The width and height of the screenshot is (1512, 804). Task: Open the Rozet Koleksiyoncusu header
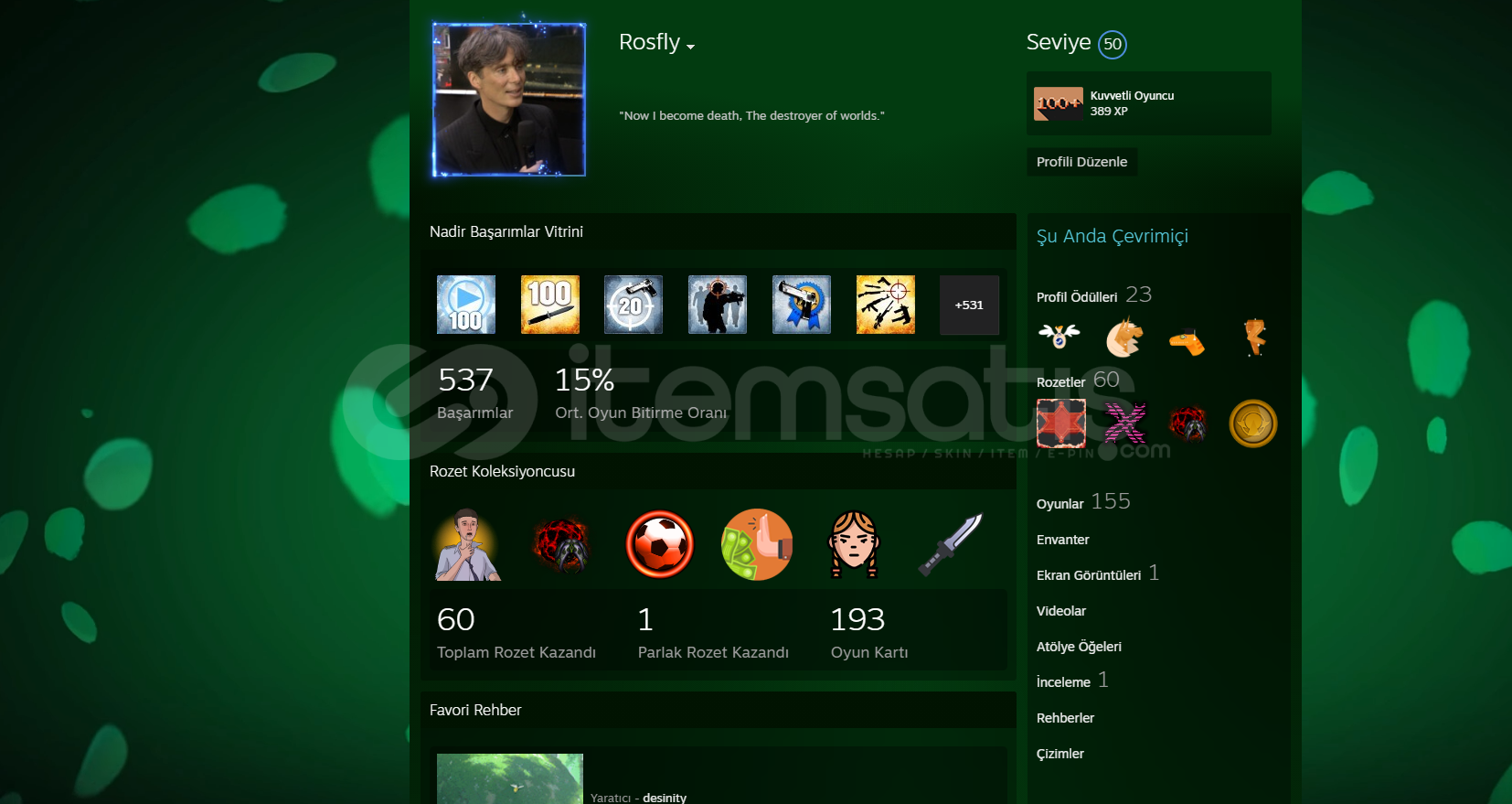tap(502, 471)
